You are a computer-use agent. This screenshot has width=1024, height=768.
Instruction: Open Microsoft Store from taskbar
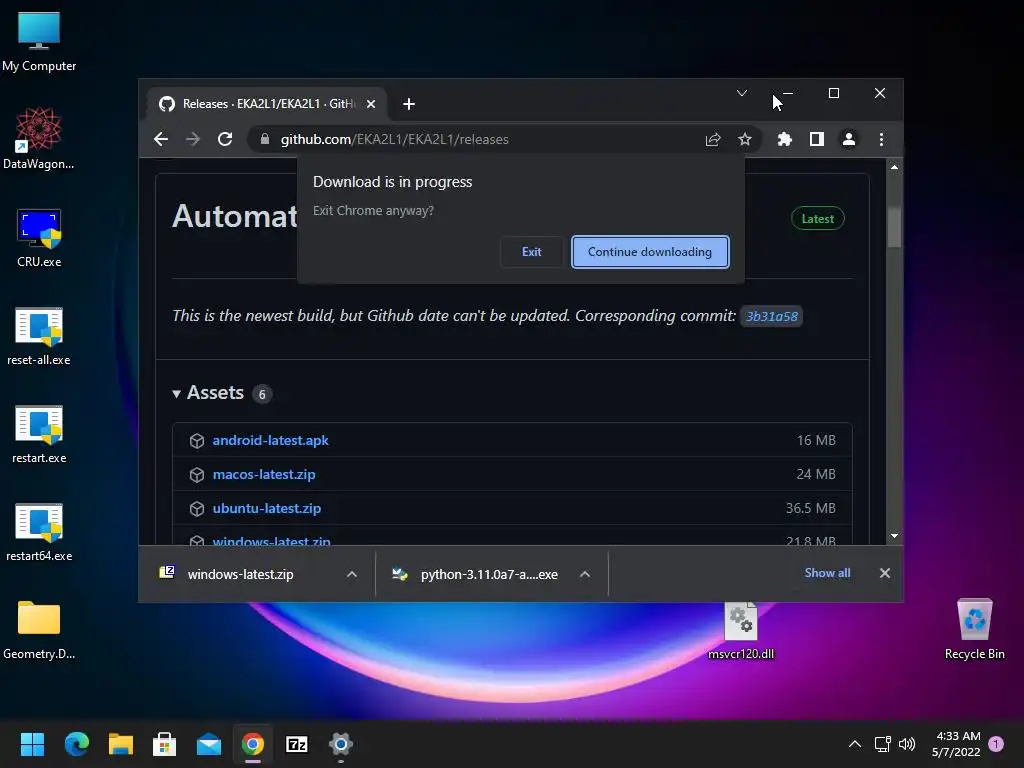click(x=165, y=744)
